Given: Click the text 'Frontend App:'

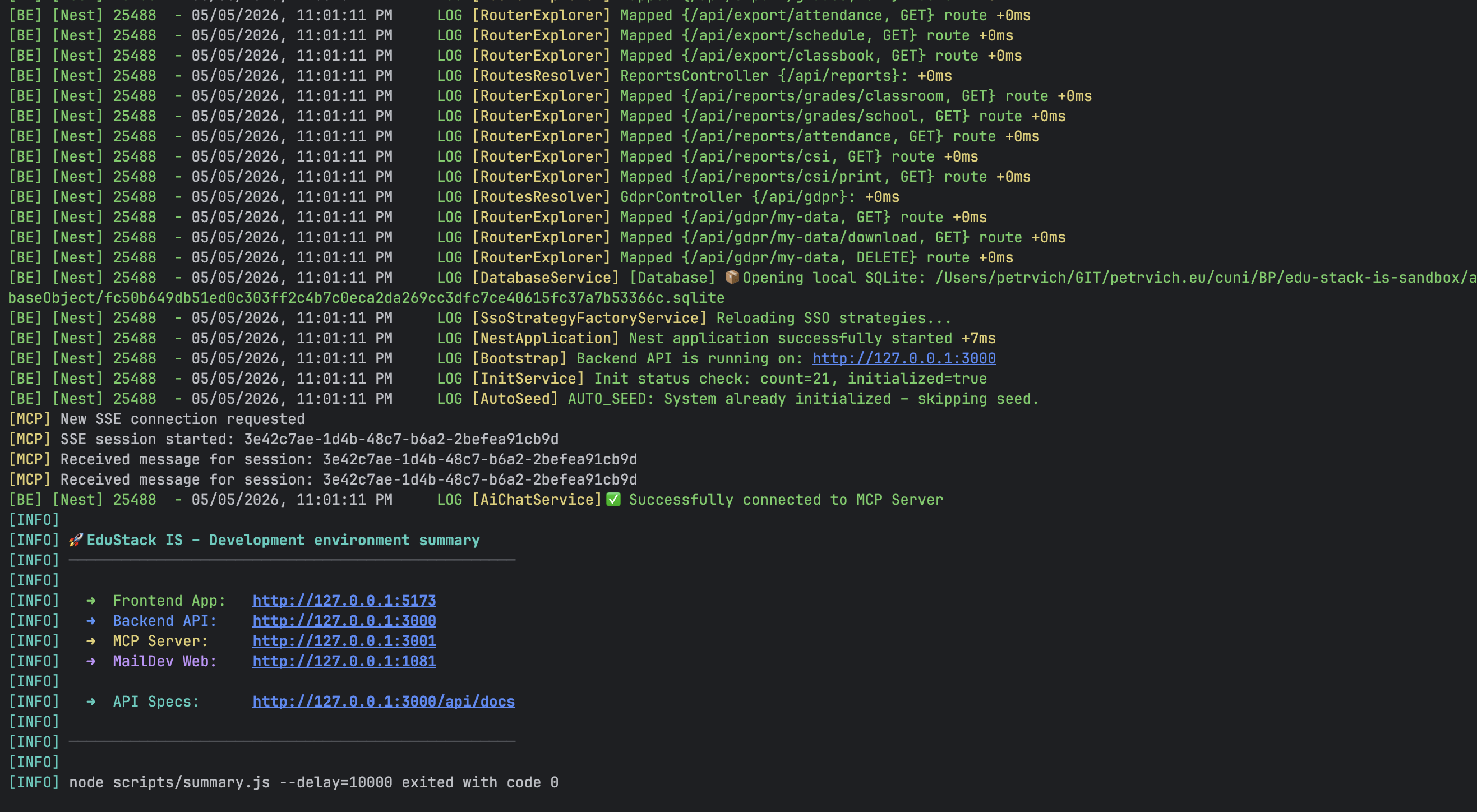Looking at the screenshot, I should tap(169, 601).
